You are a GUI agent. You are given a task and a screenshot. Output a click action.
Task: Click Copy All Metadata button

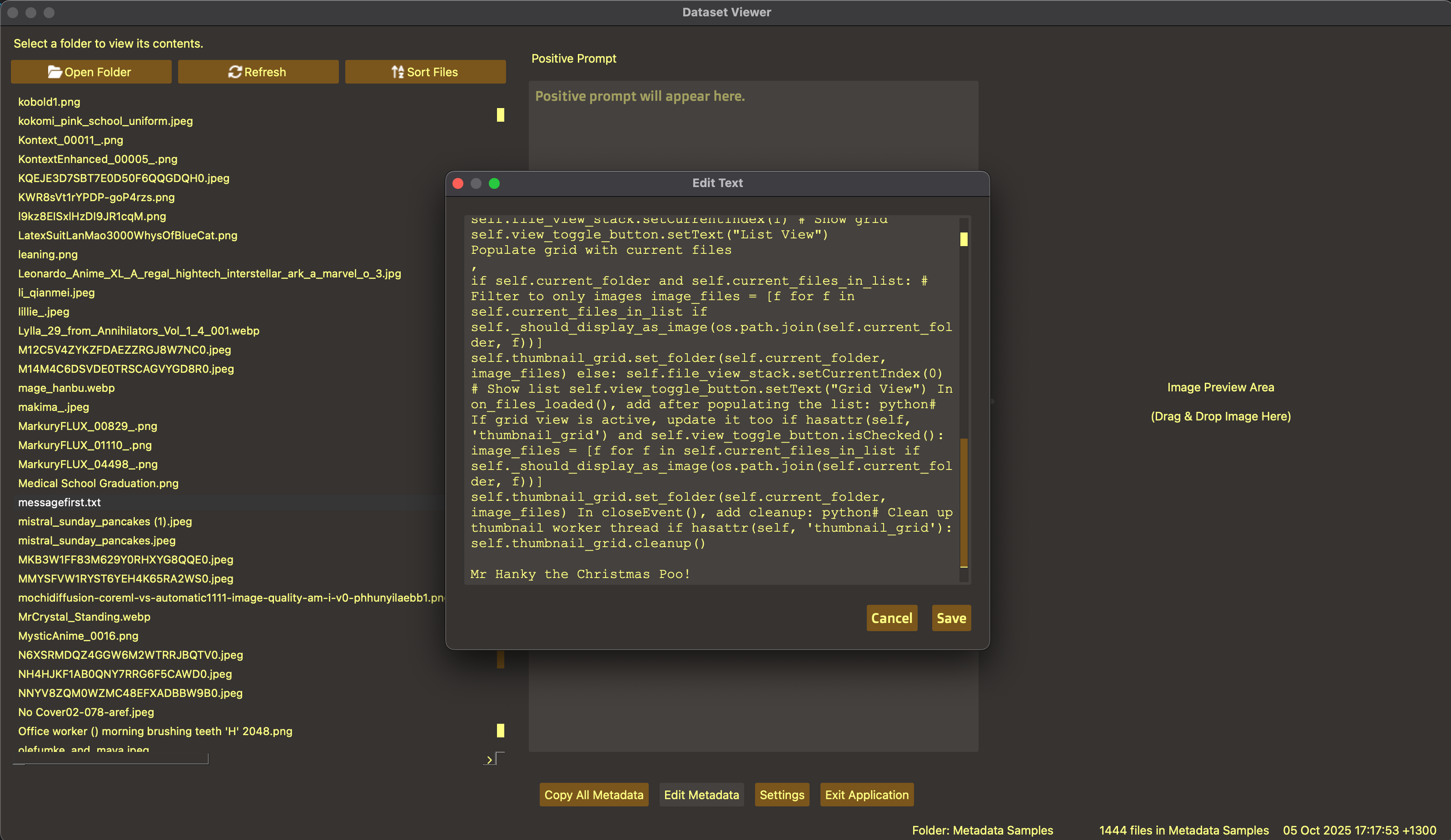pyautogui.click(x=594, y=795)
